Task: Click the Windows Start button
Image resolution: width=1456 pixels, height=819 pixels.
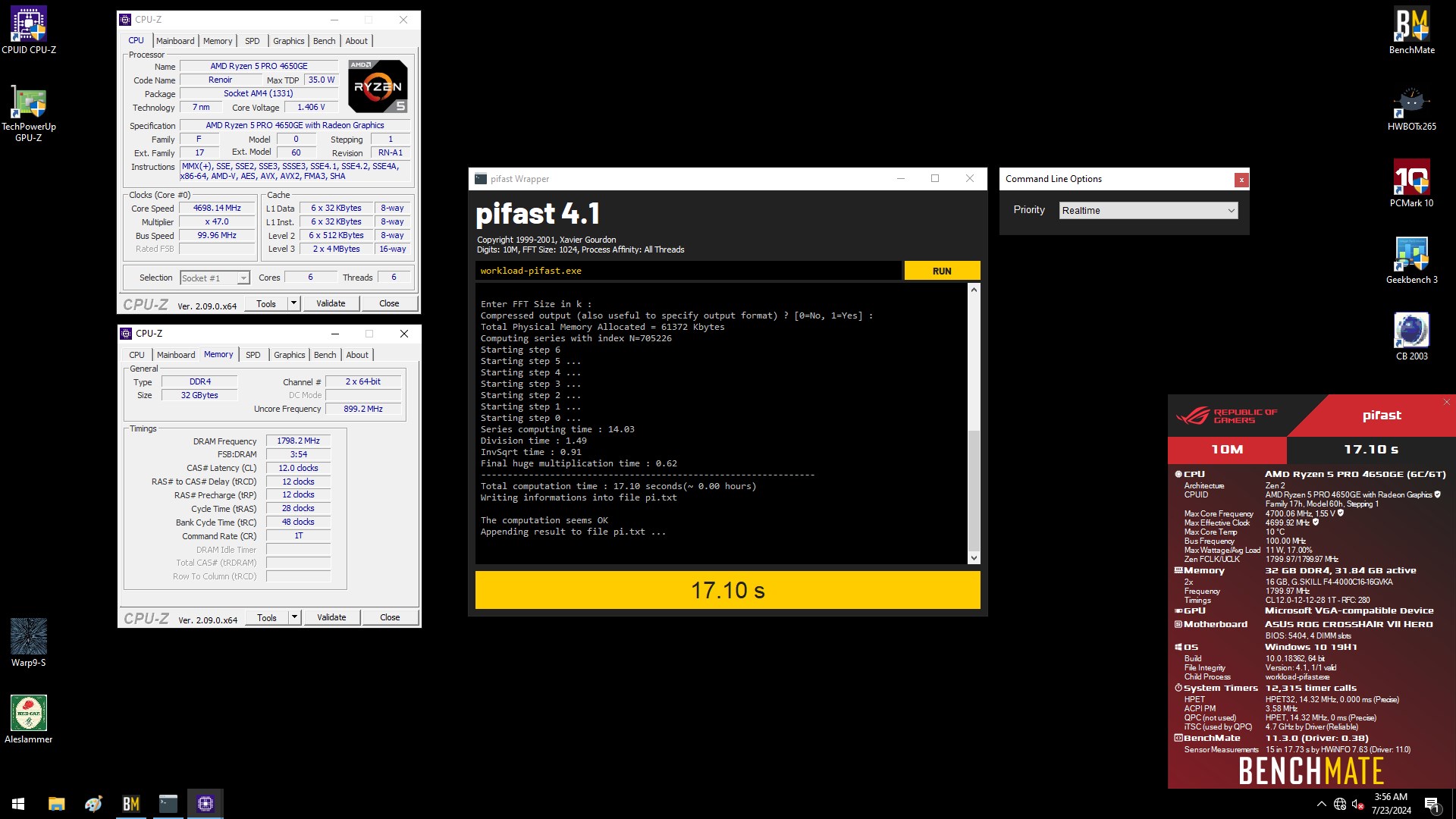Action: (18, 804)
